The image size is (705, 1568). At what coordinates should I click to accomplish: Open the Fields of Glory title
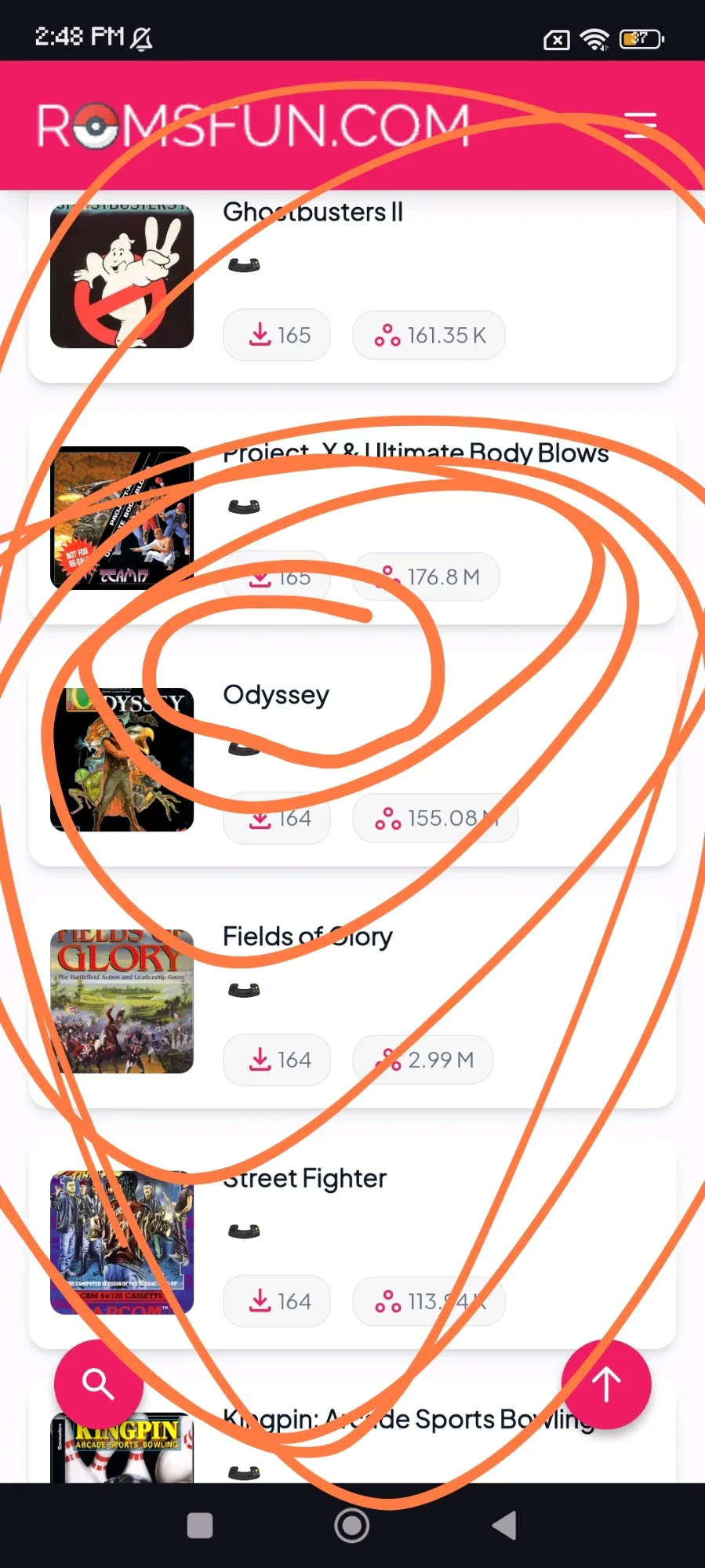(x=307, y=937)
